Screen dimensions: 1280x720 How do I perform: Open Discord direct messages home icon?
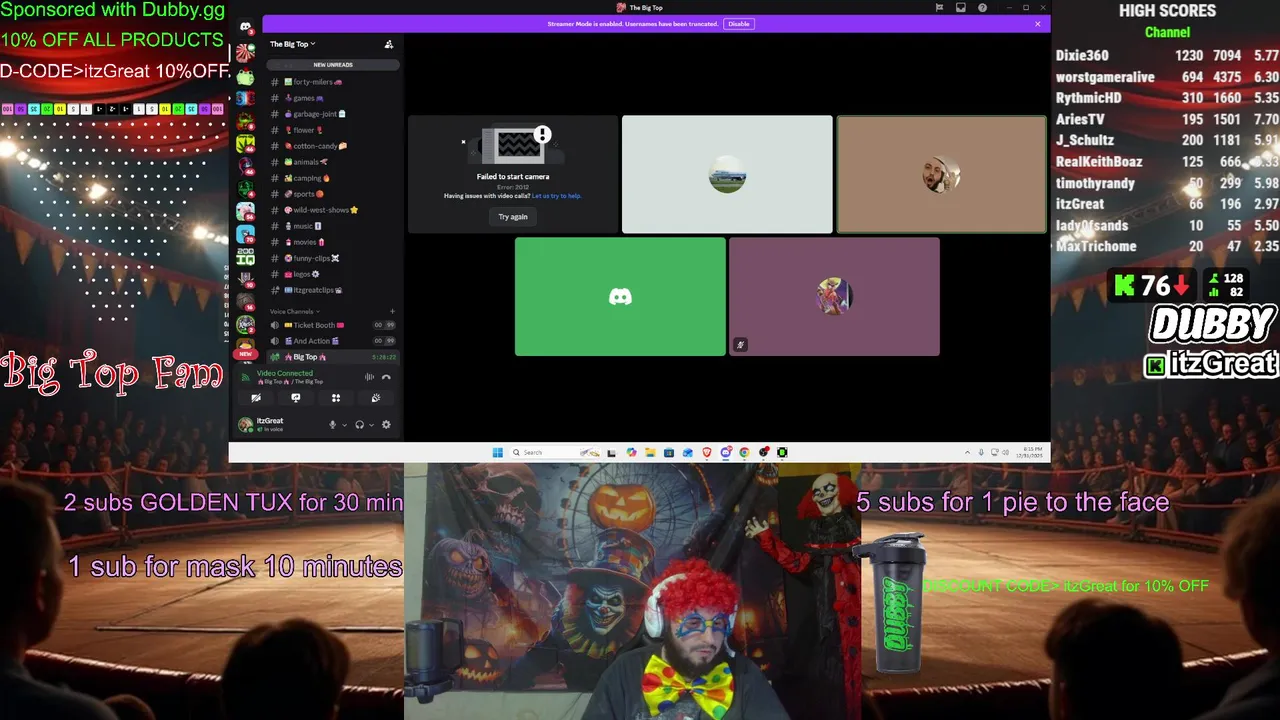[x=245, y=27]
